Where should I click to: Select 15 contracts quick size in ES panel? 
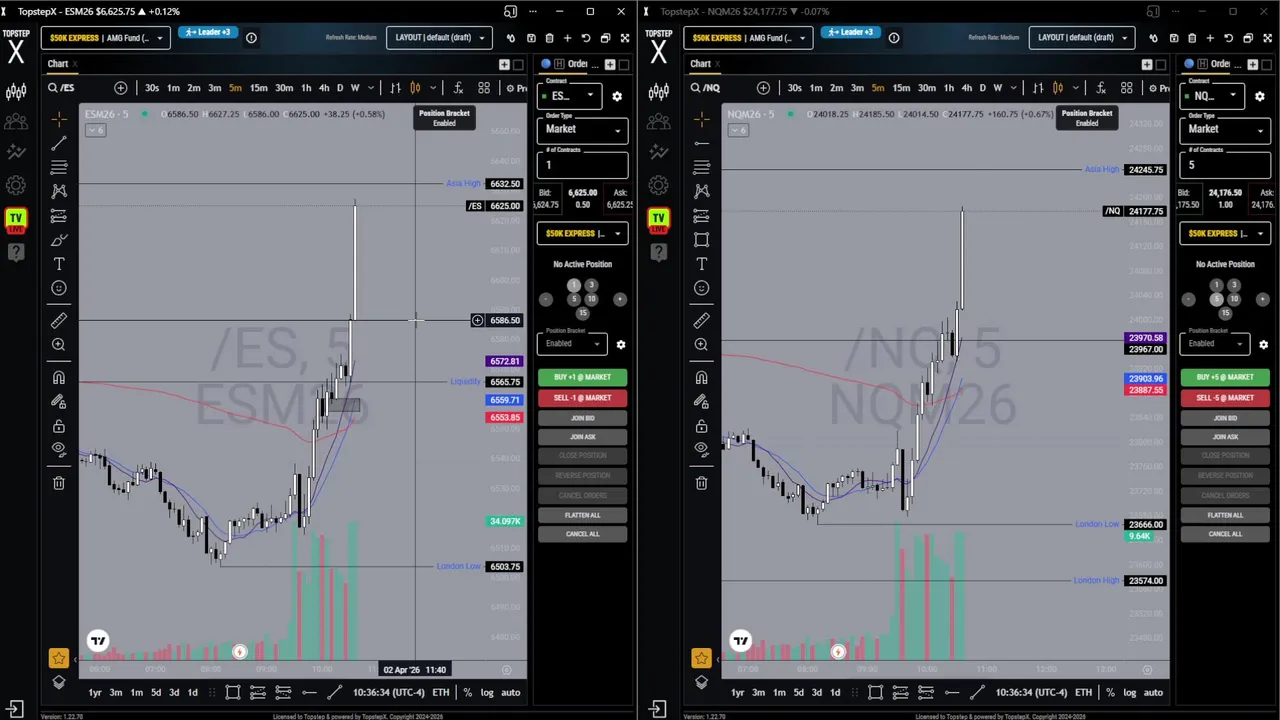pyautogui.click(x=582, y=313)
